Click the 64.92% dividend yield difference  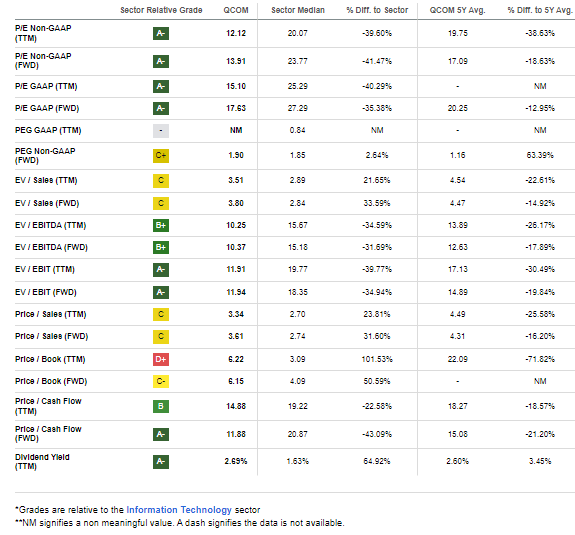point(377,461)
